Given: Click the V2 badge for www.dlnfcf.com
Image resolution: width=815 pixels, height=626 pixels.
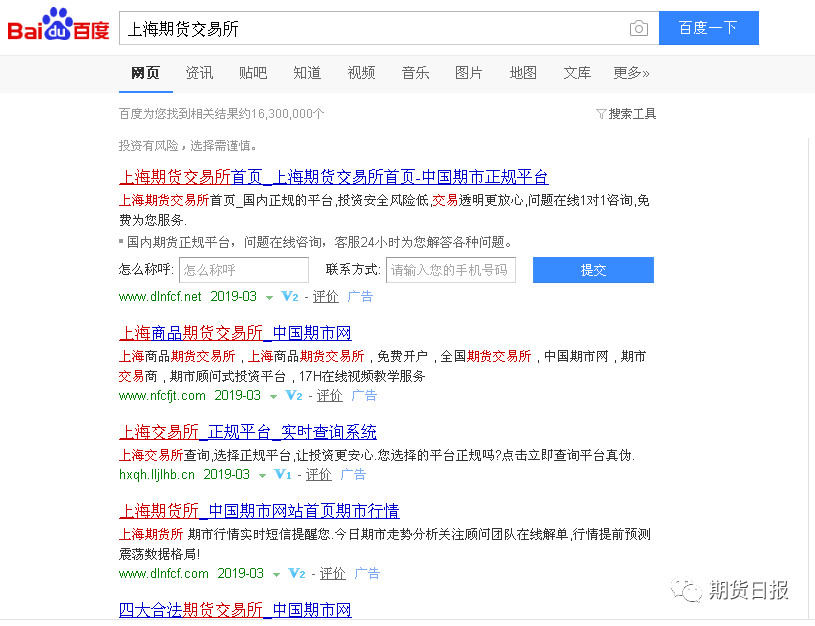Looking at the screenshot, I should [297, 574].
